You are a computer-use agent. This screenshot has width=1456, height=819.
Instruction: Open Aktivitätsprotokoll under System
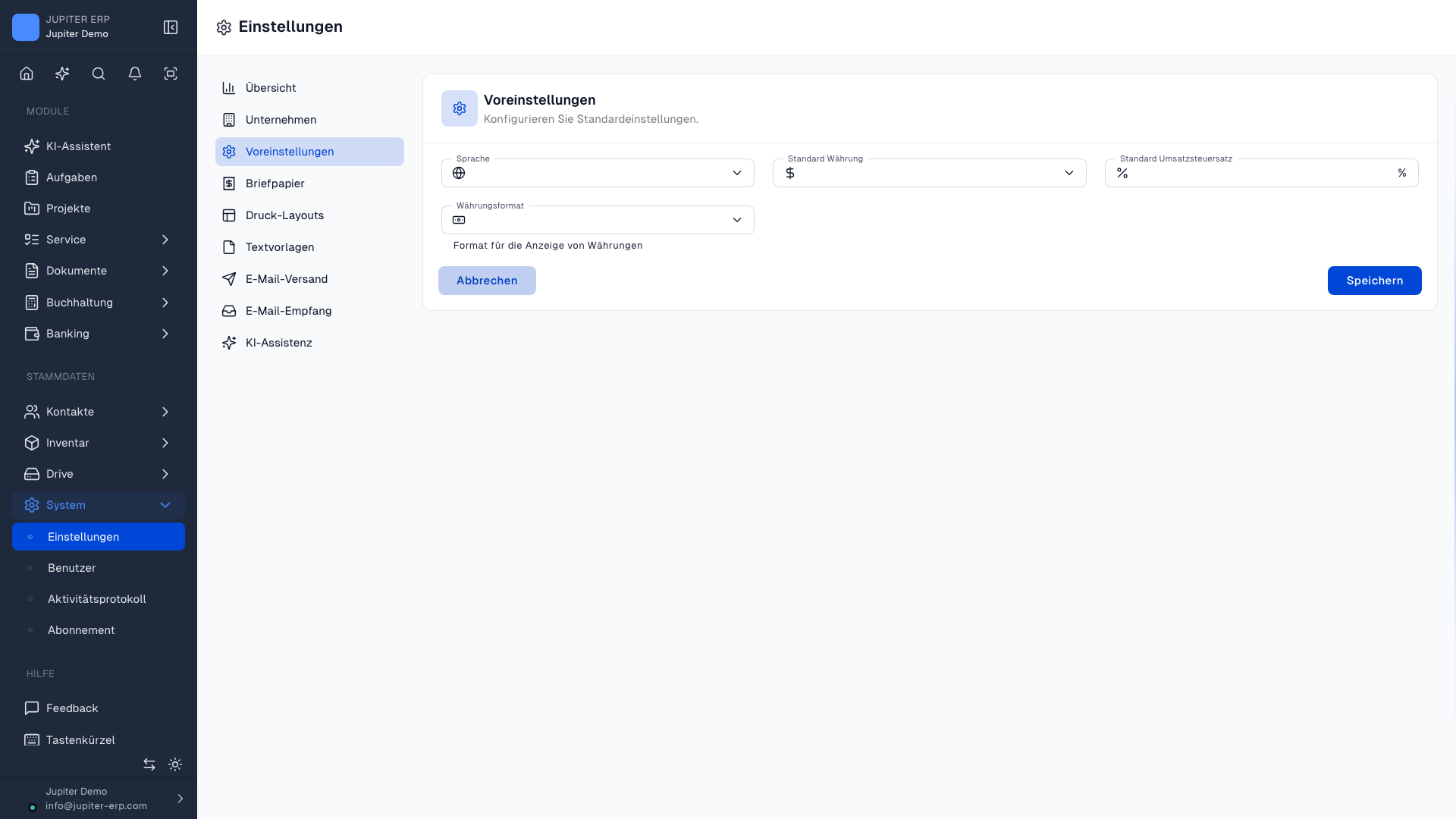pyautogui.click(x=99, y=599)
